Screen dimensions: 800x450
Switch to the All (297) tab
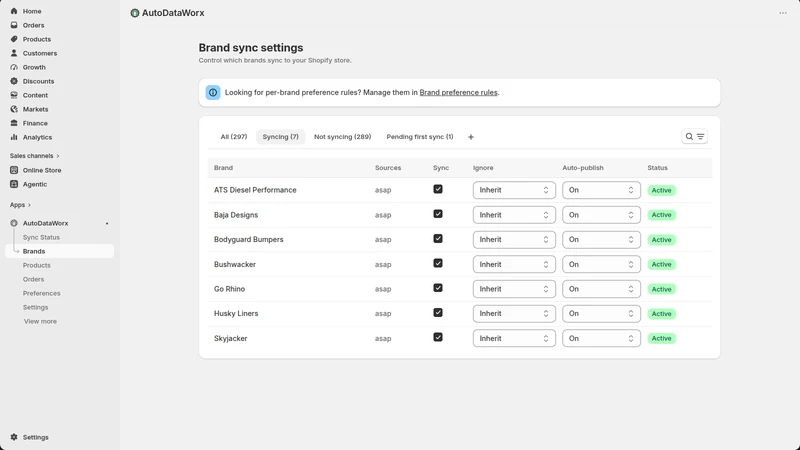coord(234,137)
